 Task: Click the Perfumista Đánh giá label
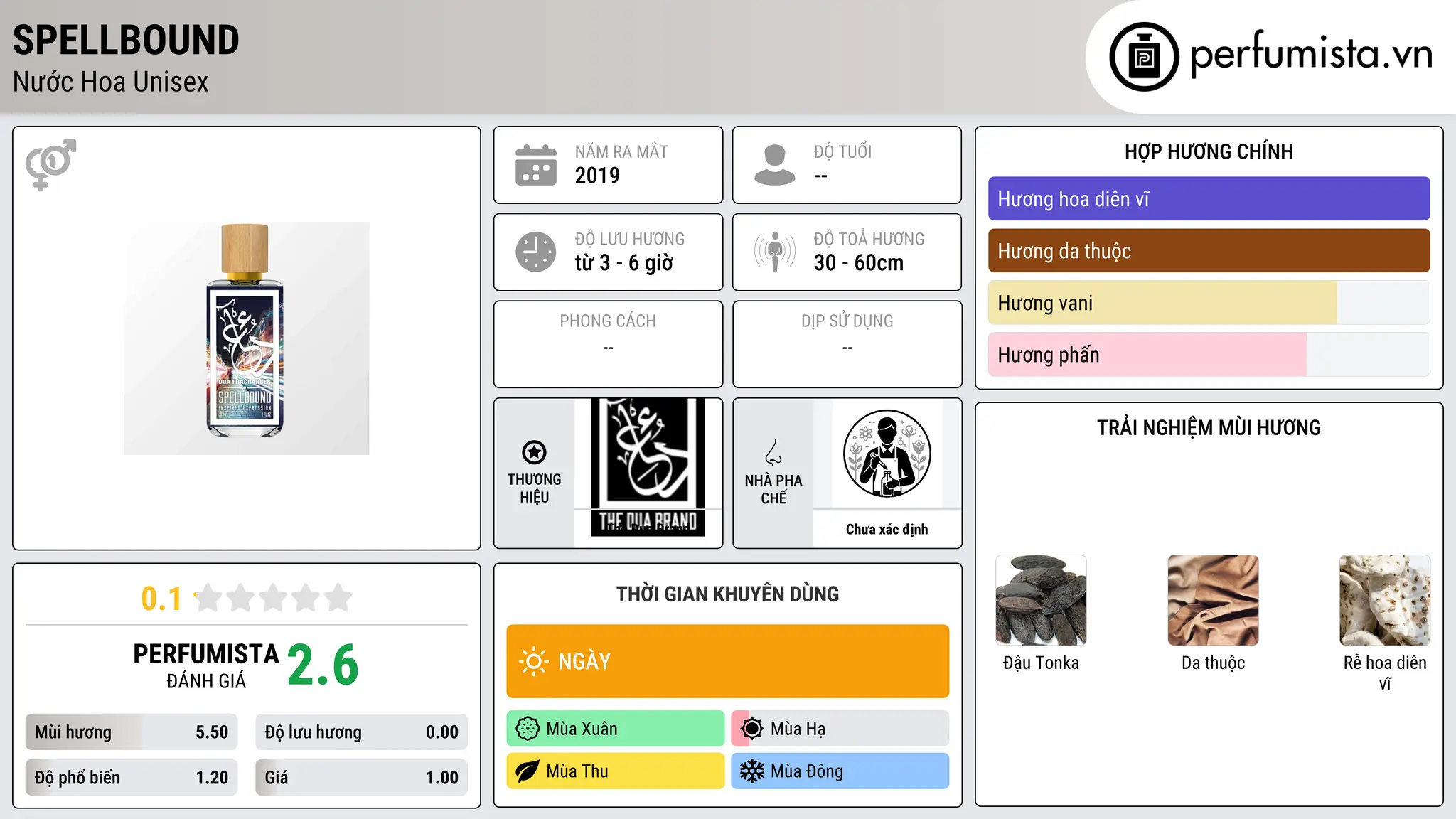coord(206,665)
